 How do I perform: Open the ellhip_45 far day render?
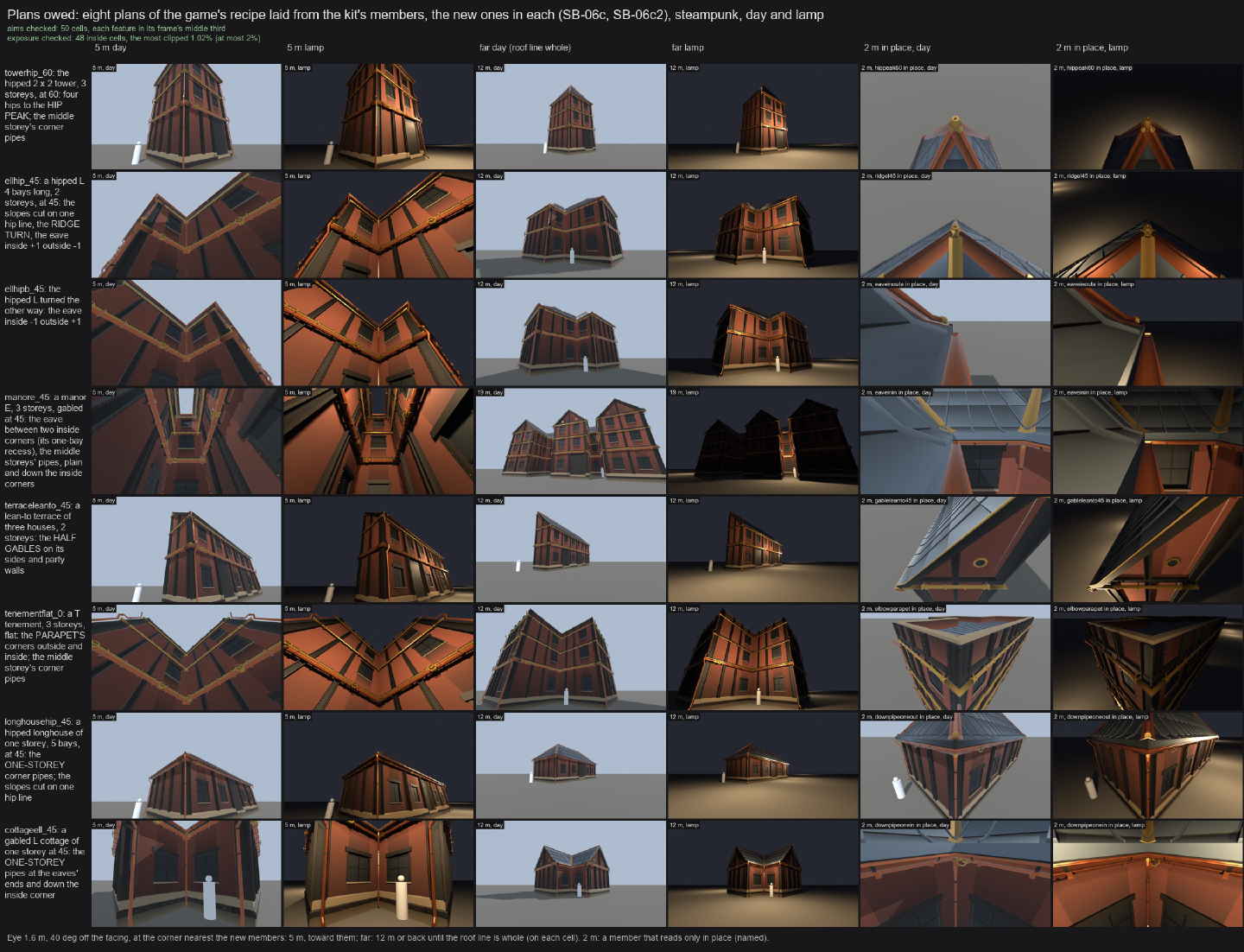pos(571,225)
